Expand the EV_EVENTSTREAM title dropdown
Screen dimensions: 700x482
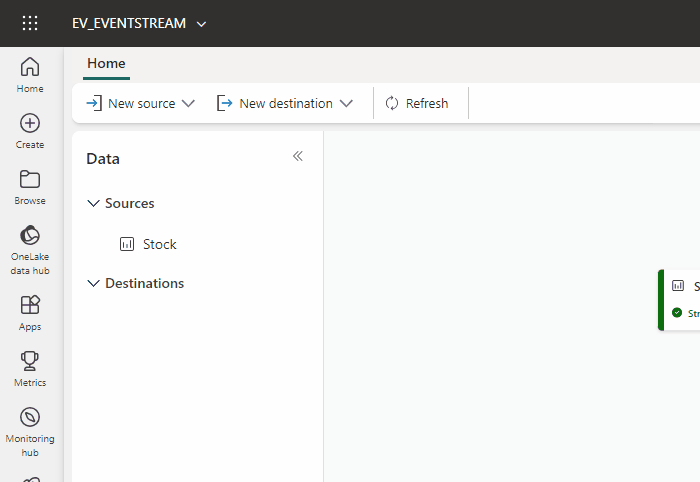(202, 23)
